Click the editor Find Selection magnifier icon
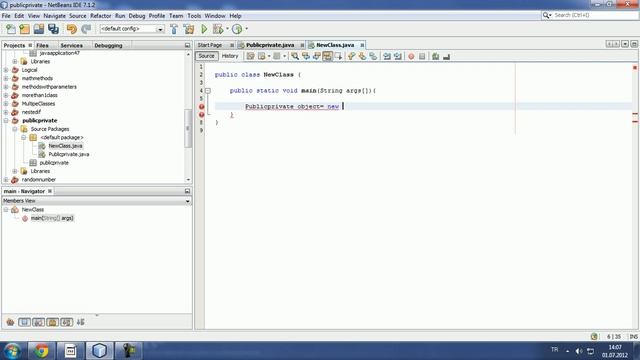The image size is (640, 360). (x=295, y=56)
